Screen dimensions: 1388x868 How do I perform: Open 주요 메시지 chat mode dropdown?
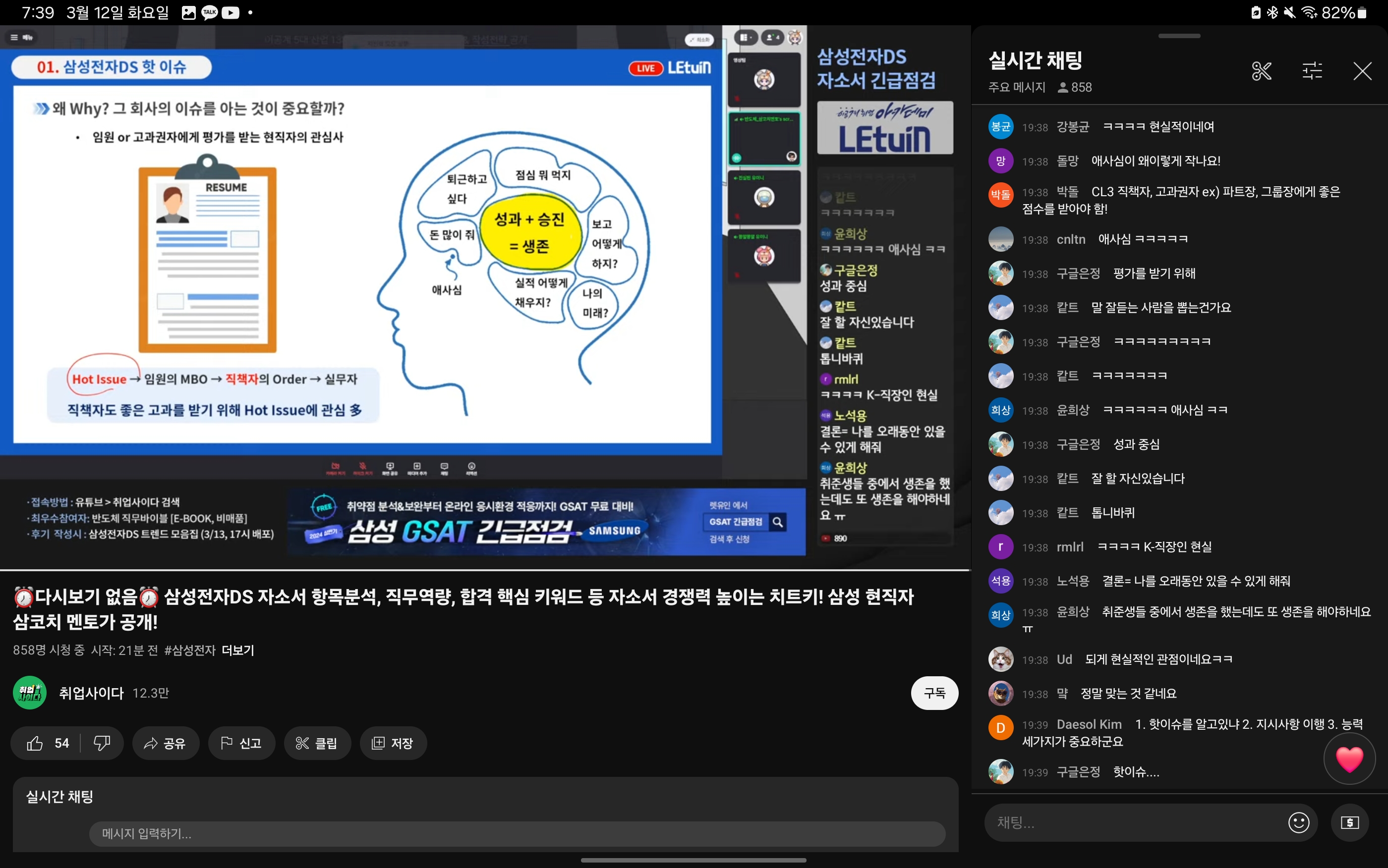point(1016,87)
